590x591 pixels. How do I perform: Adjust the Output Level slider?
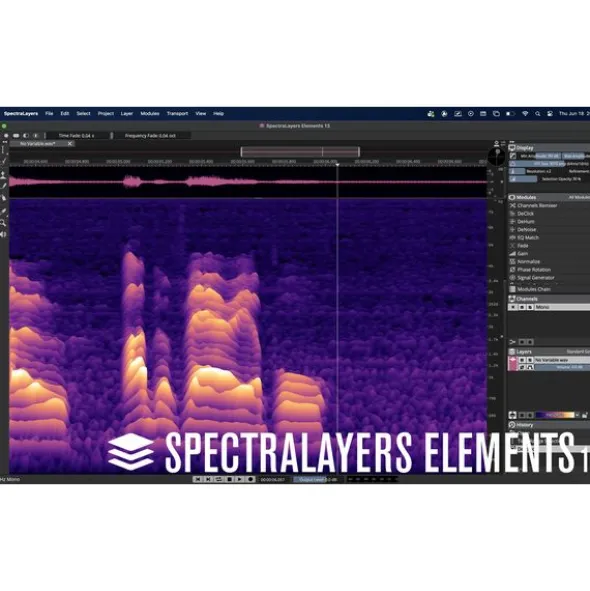[x=317, y=479]
